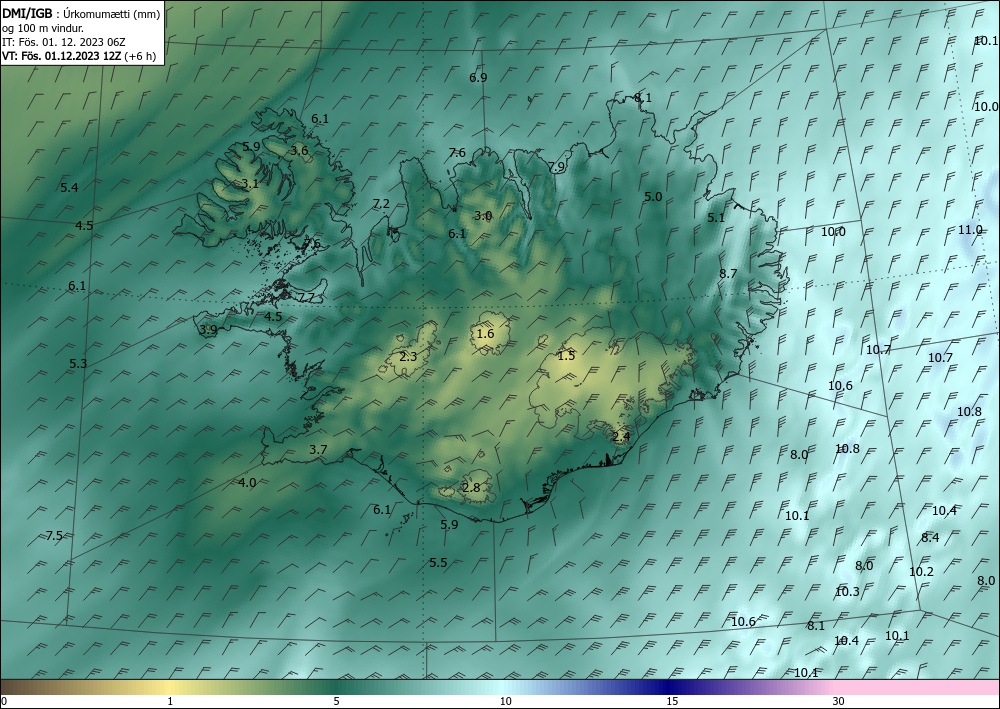Screen dimensions: 1000x709
Task: Click the 5.4 value over the sea
Action: 70,187
